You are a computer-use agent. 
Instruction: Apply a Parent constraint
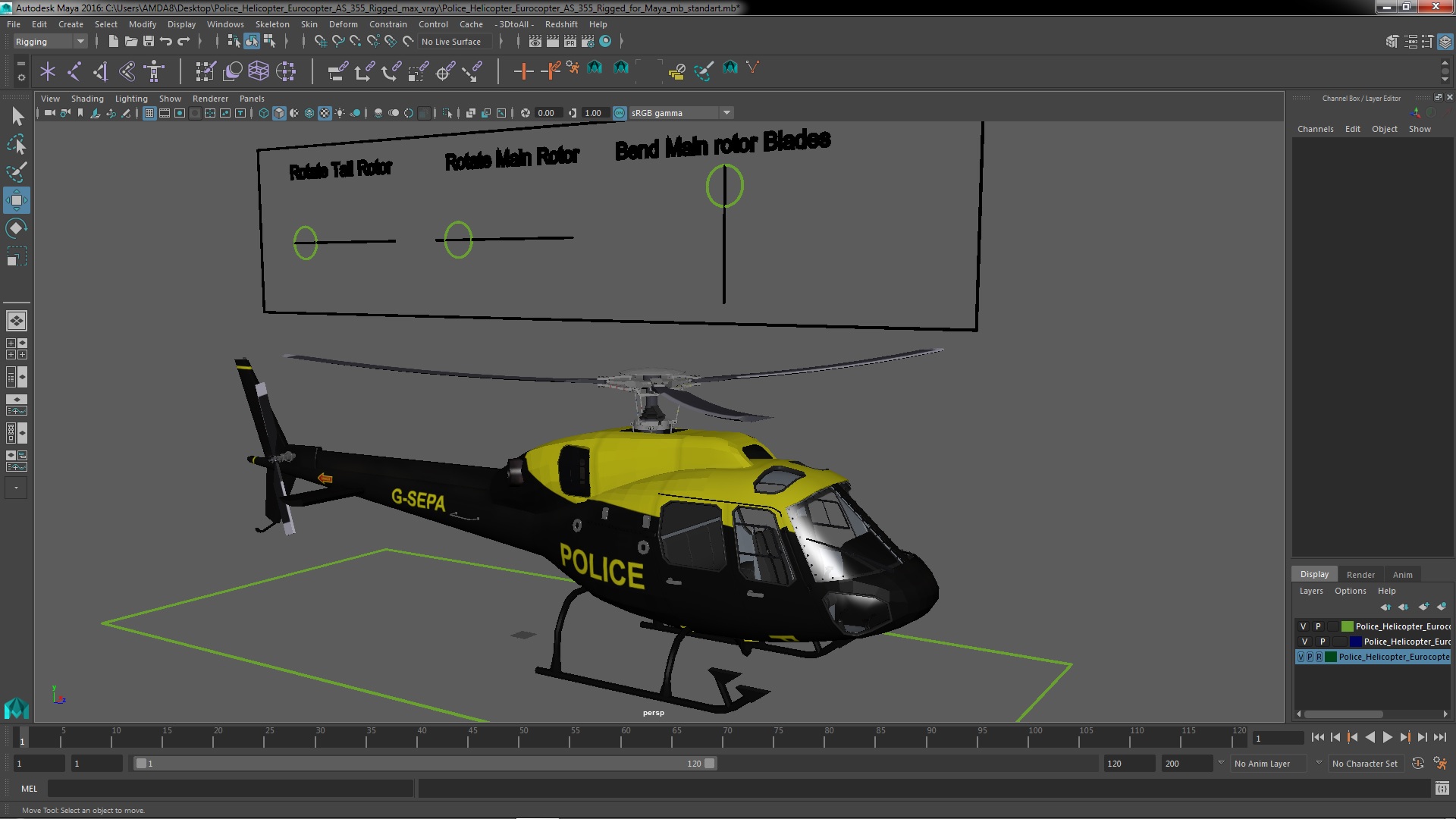point(337,71)
